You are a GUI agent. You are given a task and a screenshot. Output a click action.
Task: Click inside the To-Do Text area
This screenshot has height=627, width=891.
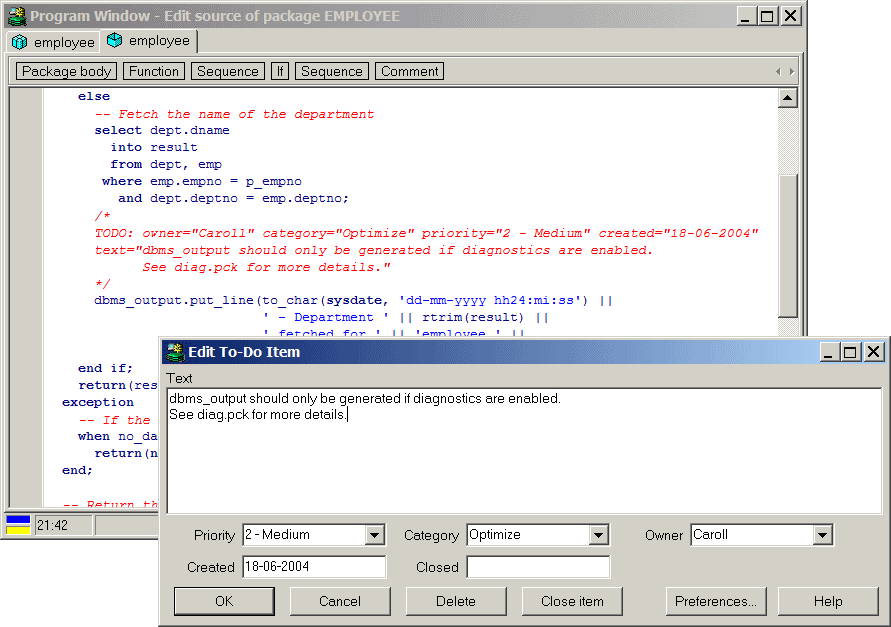pos(524,451)
